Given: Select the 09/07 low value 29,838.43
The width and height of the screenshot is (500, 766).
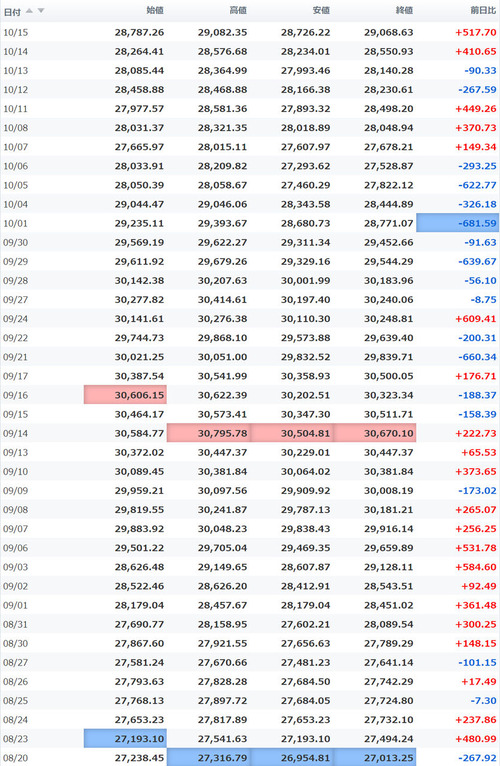Looking at the screenshot, I should pos(305,529).
